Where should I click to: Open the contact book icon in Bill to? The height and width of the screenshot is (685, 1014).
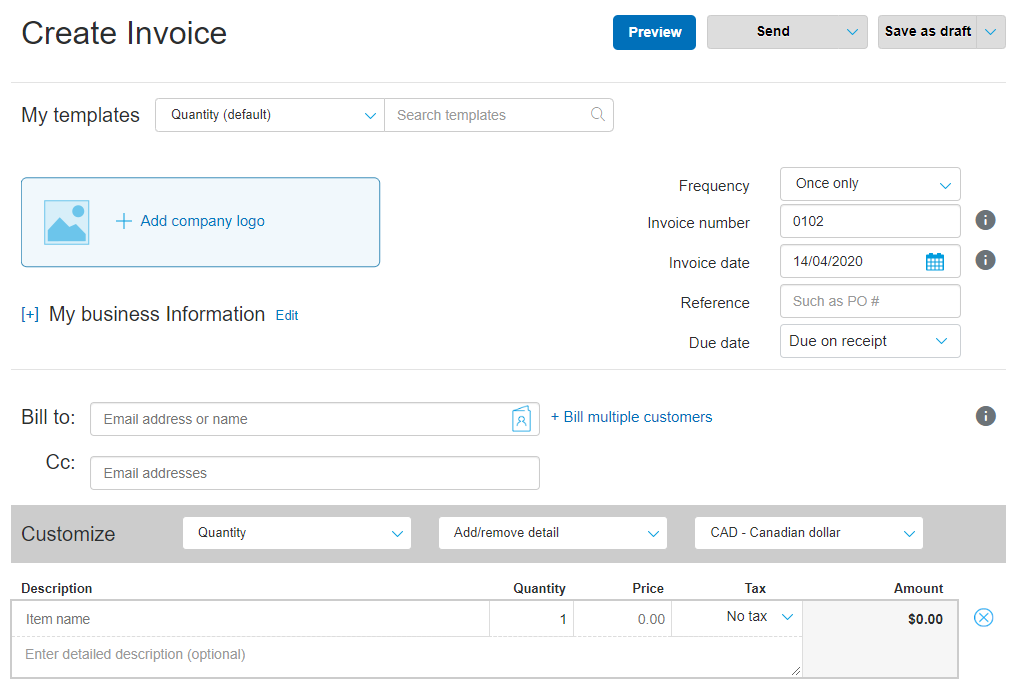[521, 419]
